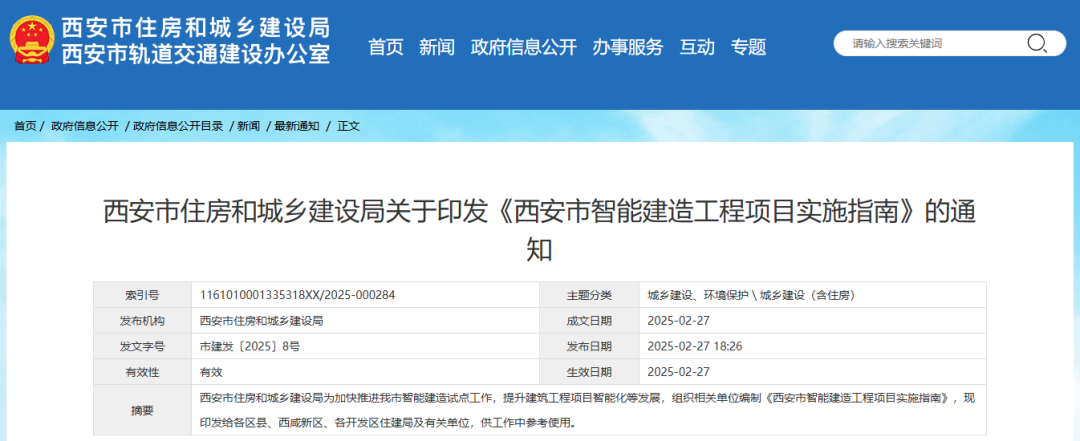Click the search magnifier icon
Viewport: 1080px width, 441px height.
pyautogui.click(x=1037, y=43)
